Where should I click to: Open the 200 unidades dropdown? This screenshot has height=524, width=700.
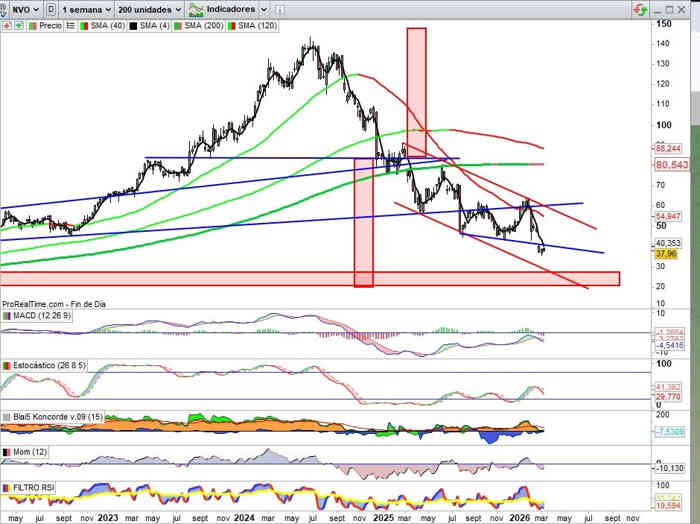point(148,8)
